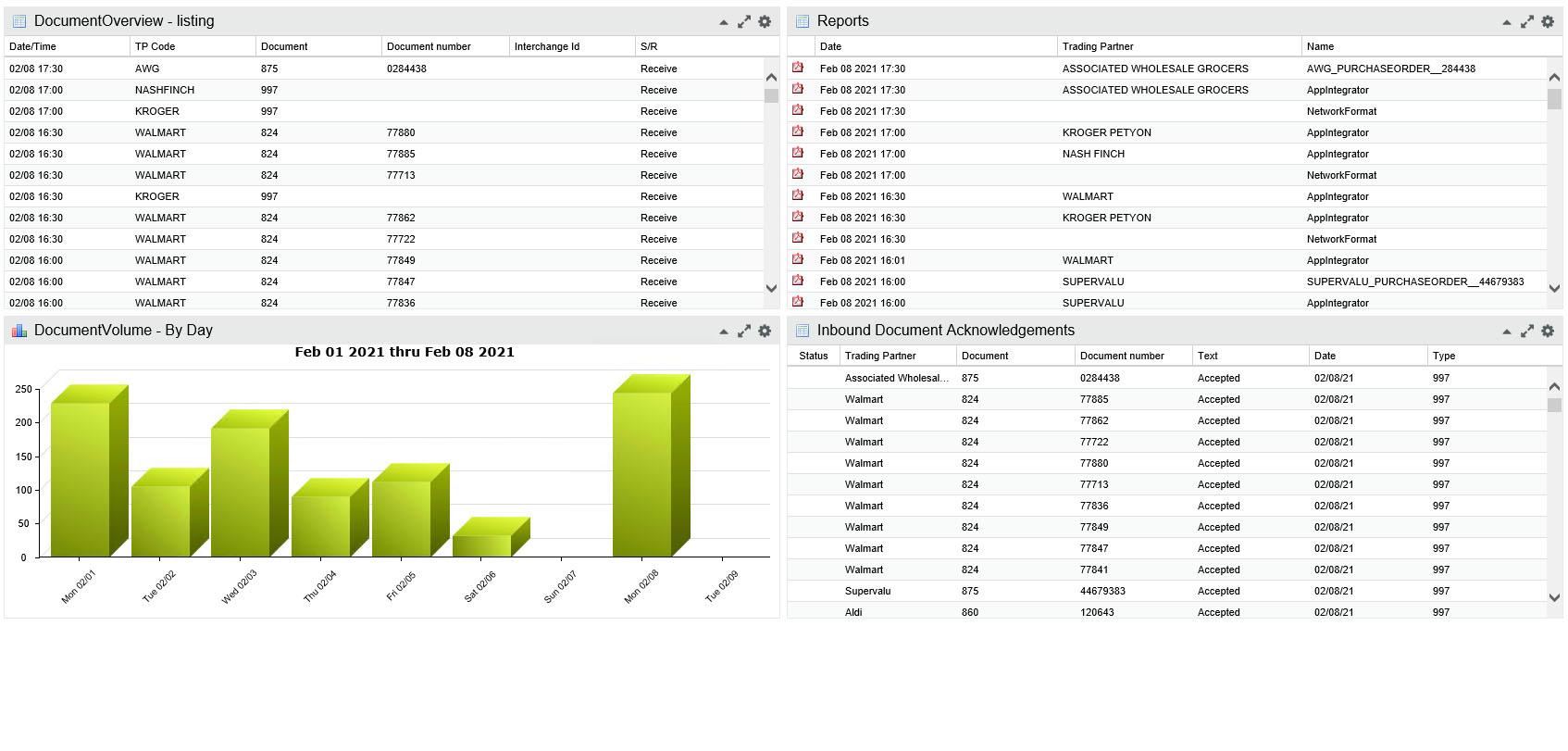
Task: Open PDF icon for 16:01 WALMART report
Action: coord(798,259)
